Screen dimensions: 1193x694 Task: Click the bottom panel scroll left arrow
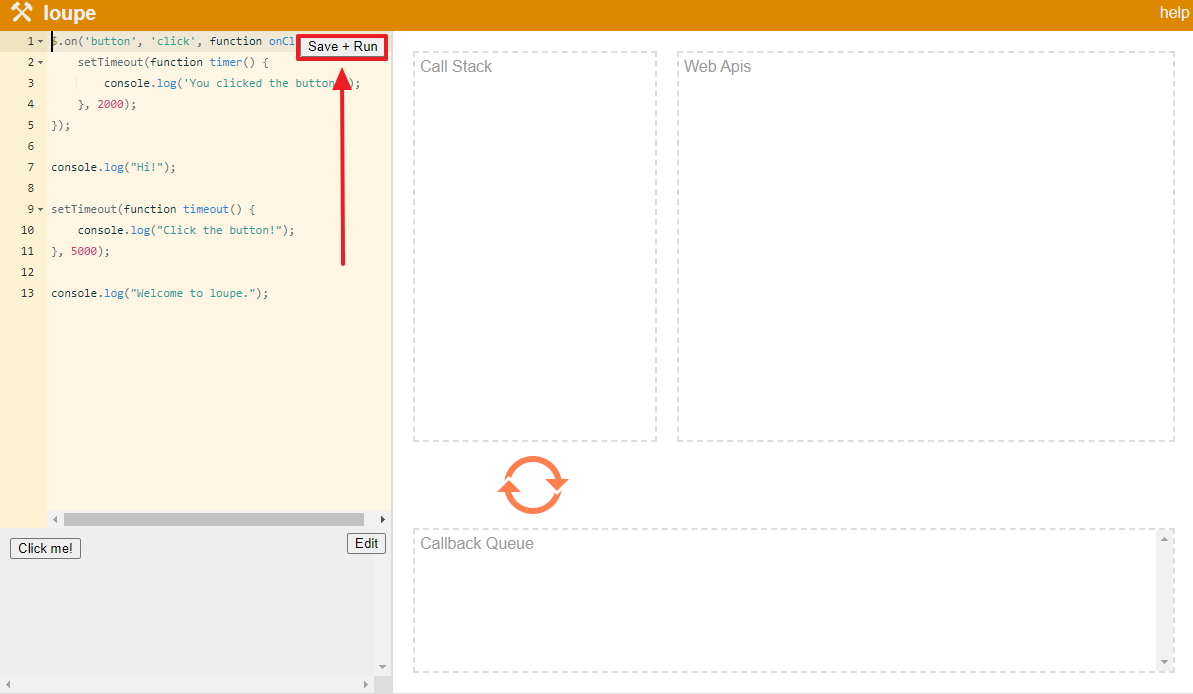(8, 684)
